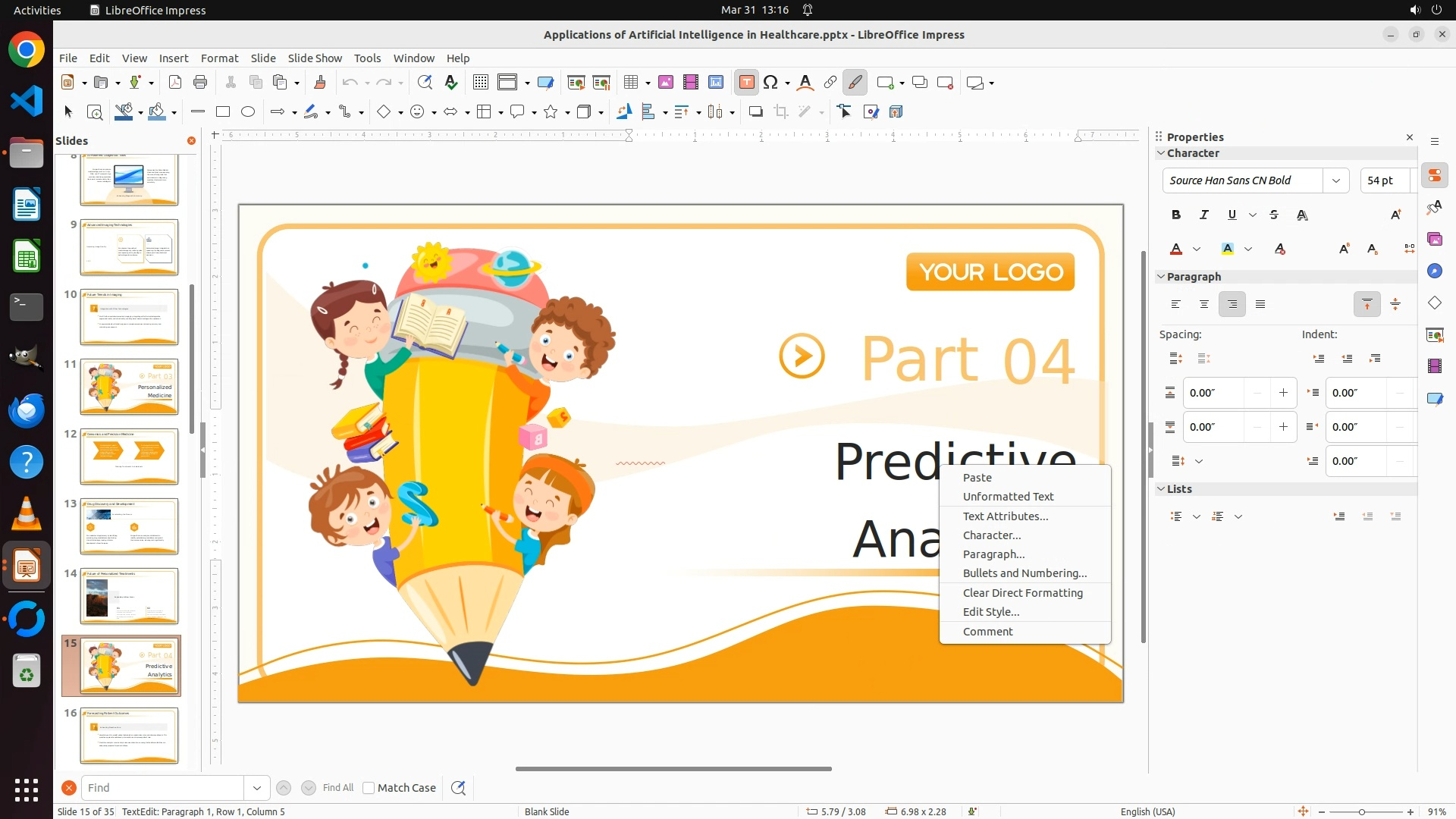Enable the Match Case checkbox
Screen dimensions: 1456x819
point(369,788)
